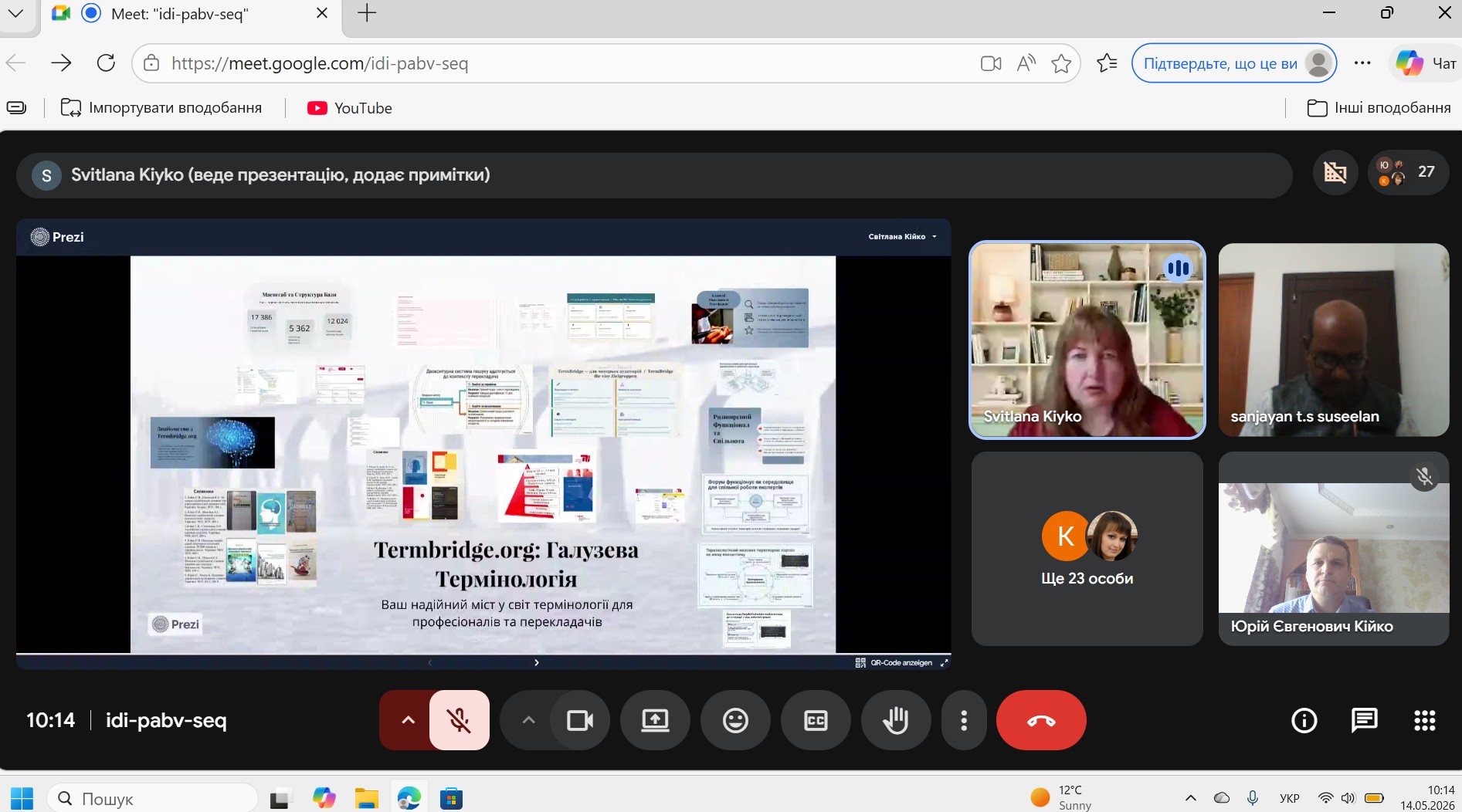The image size is (1462, 812).
Task: Unmute the microphone toggle
Action: click(x=460, y=720)
